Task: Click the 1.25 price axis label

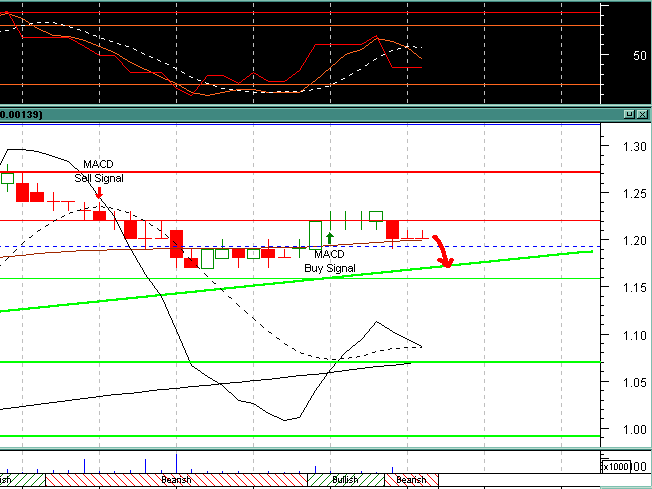Action: pyautogui.click(x=635, y=194)
